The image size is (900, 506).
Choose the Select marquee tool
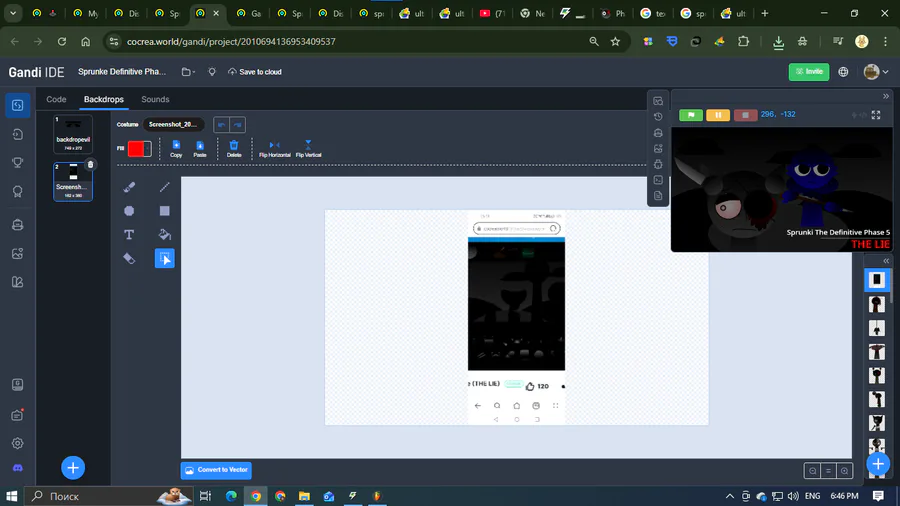(165, 259)
